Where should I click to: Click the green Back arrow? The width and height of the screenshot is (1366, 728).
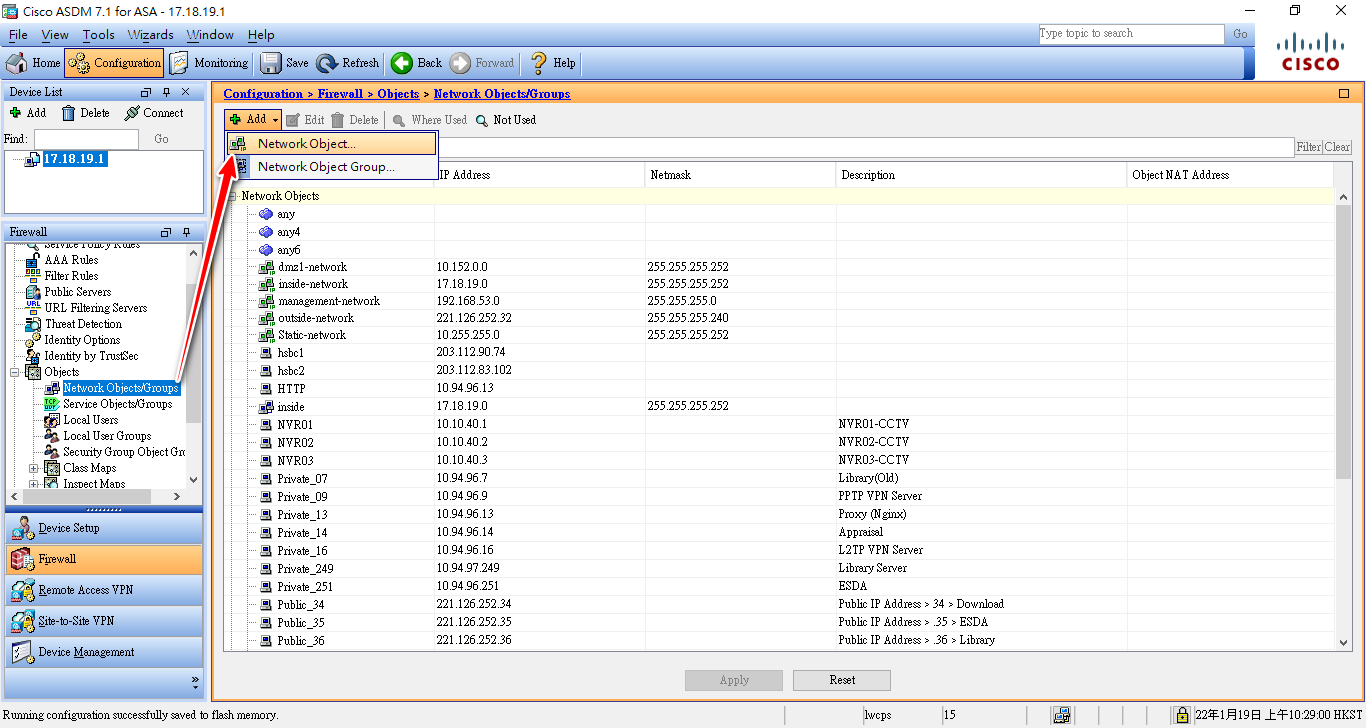point(402,63)
